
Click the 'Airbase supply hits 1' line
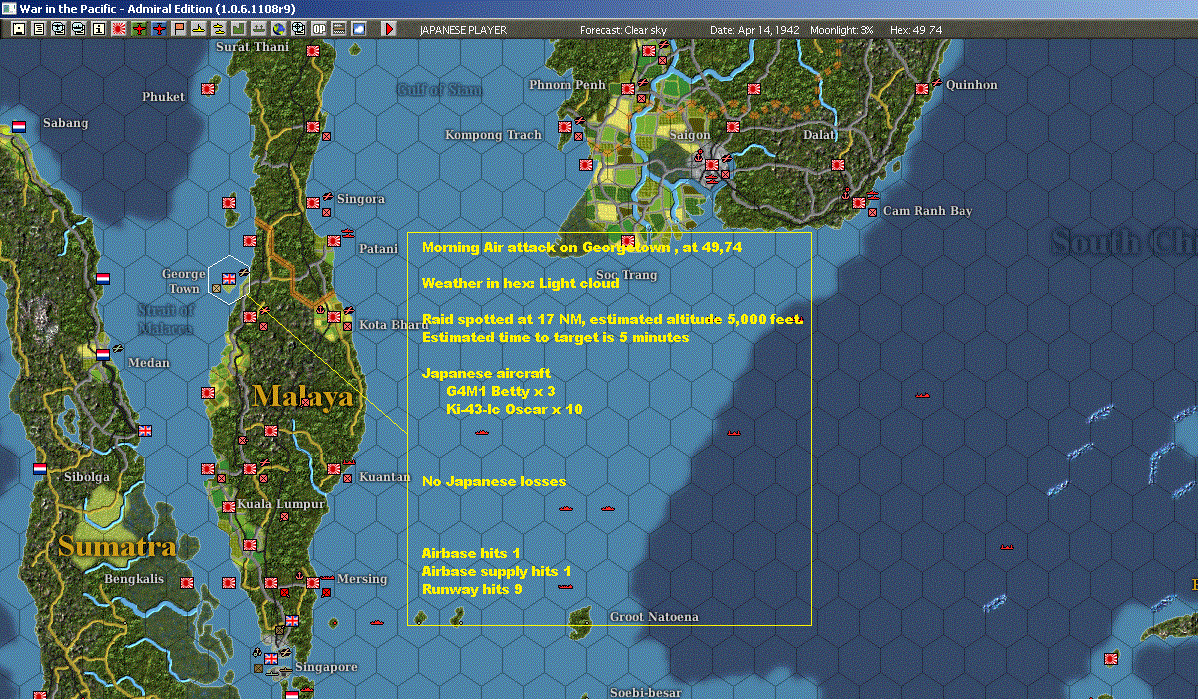pyautogui.click(x=496, y=571)
